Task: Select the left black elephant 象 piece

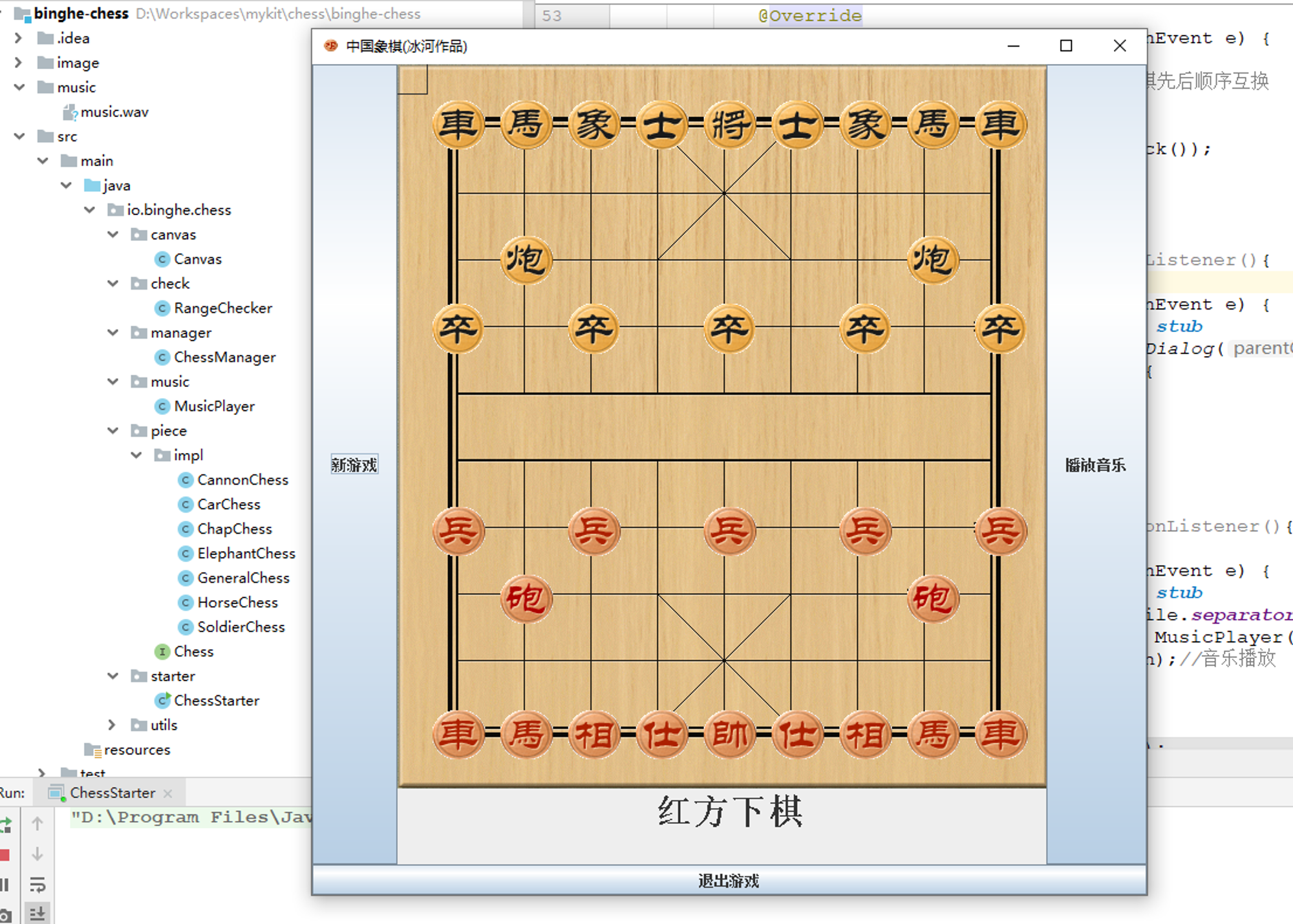Action: point(593,124)
